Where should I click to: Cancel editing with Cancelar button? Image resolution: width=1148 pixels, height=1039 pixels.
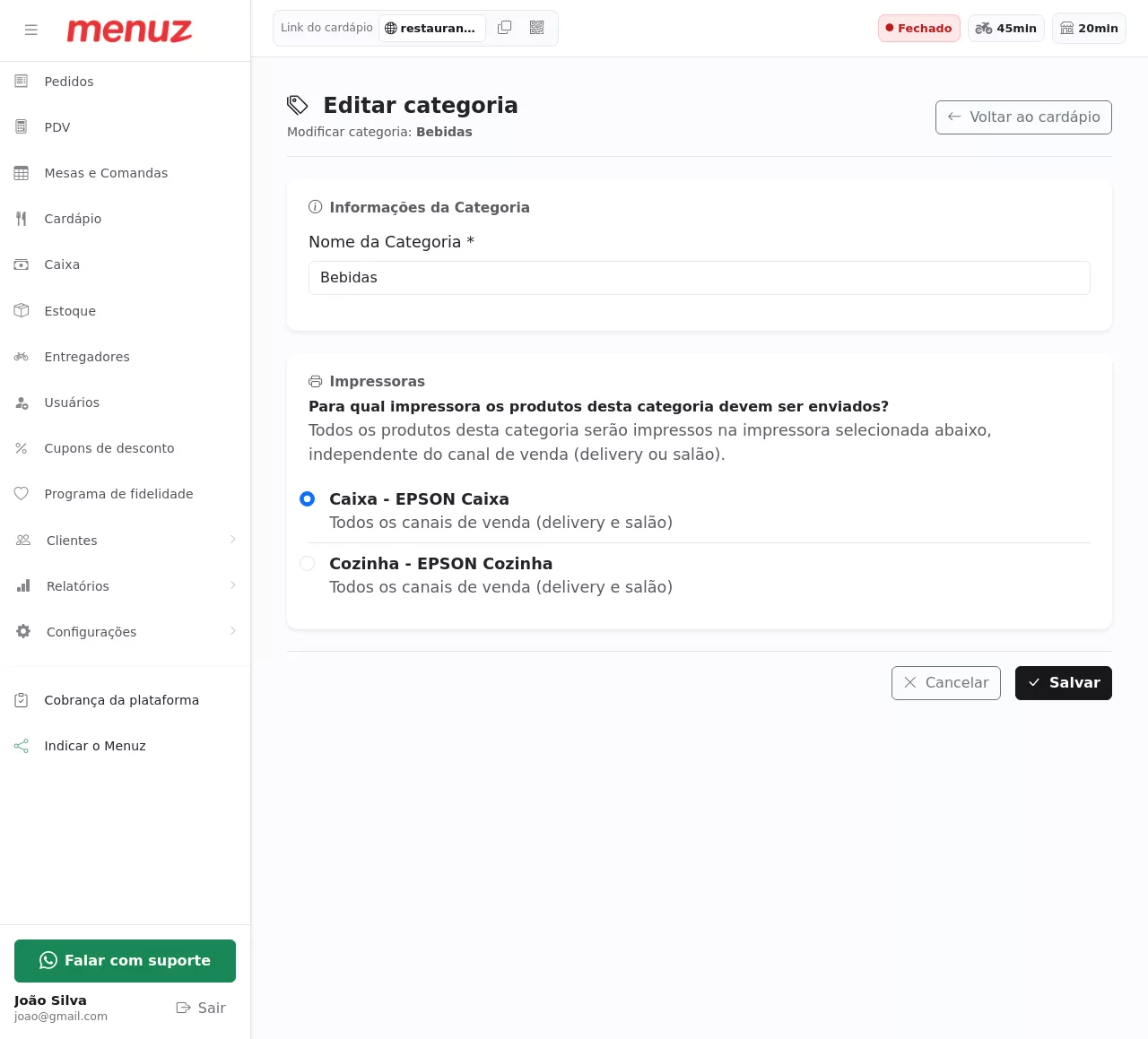[x=946, y=683]
